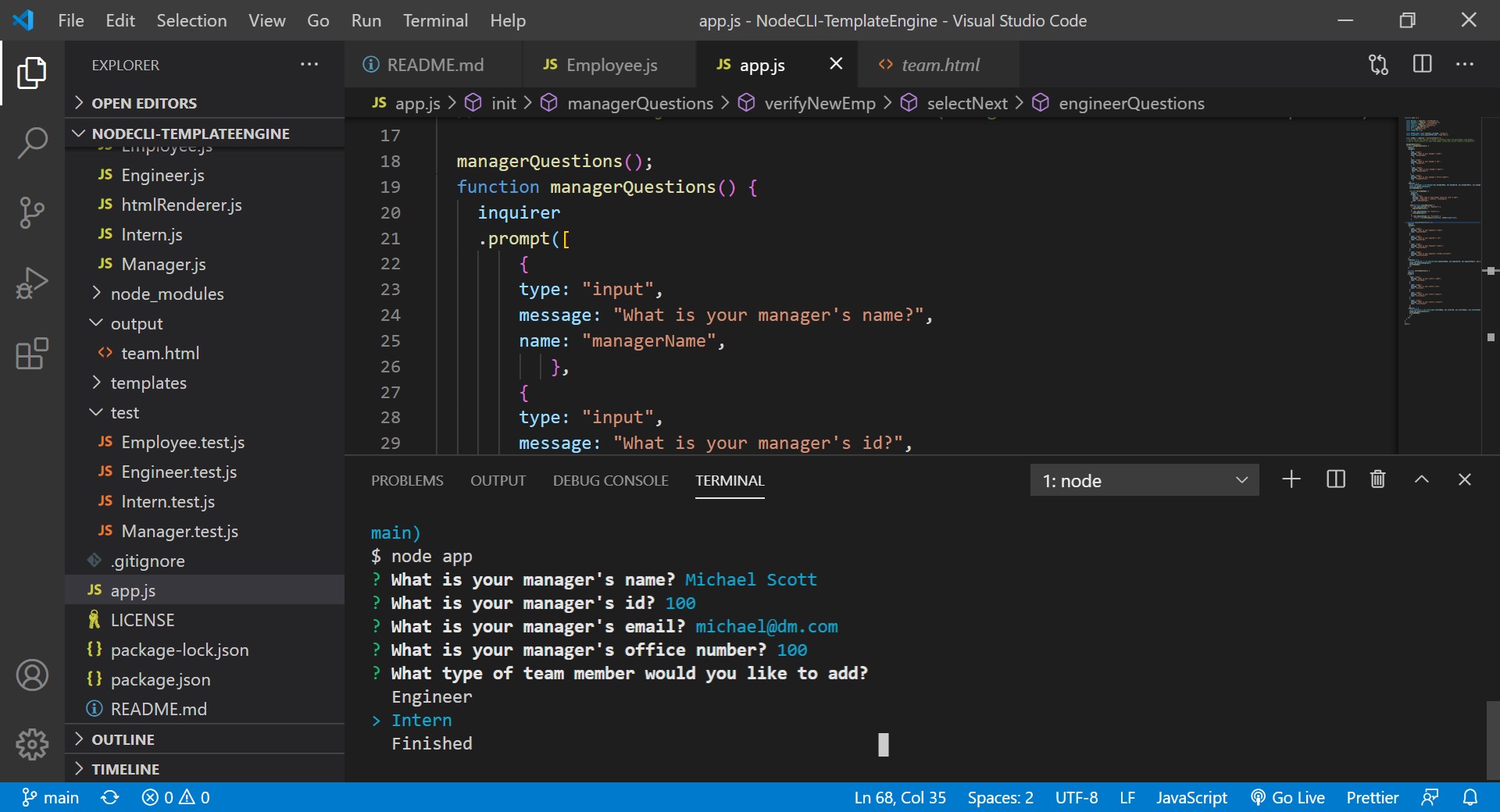Collapse the NODECLI-TEMPLATEENGINE folder section
The image size is (1500, 812).
pos(205,134)
